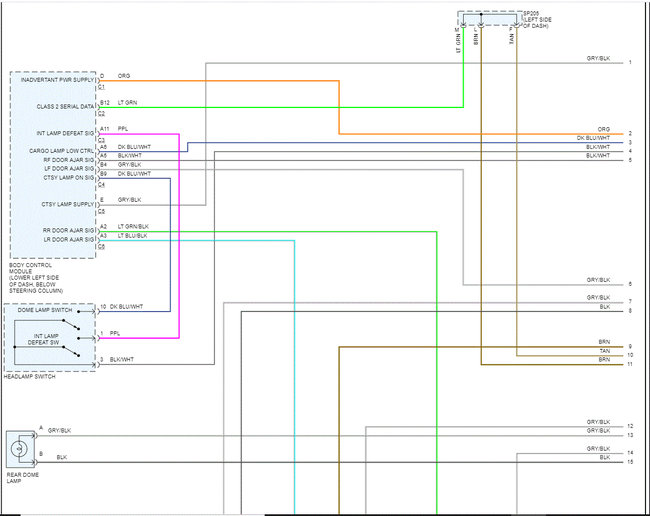
Task: Select the DK BLU/WHT label at pin 10
Action: 126,307
